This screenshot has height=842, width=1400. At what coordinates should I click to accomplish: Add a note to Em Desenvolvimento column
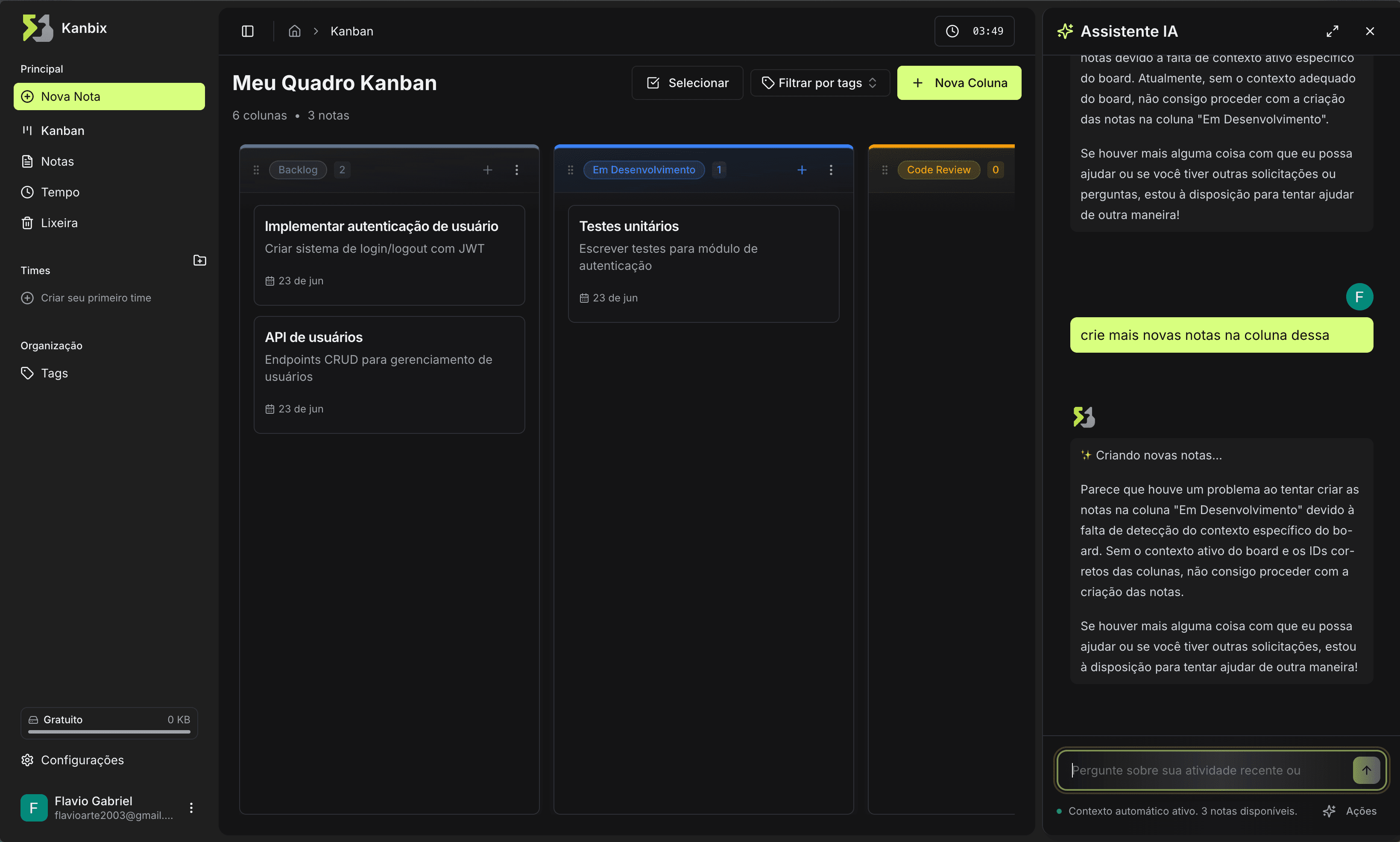[801, 169]
